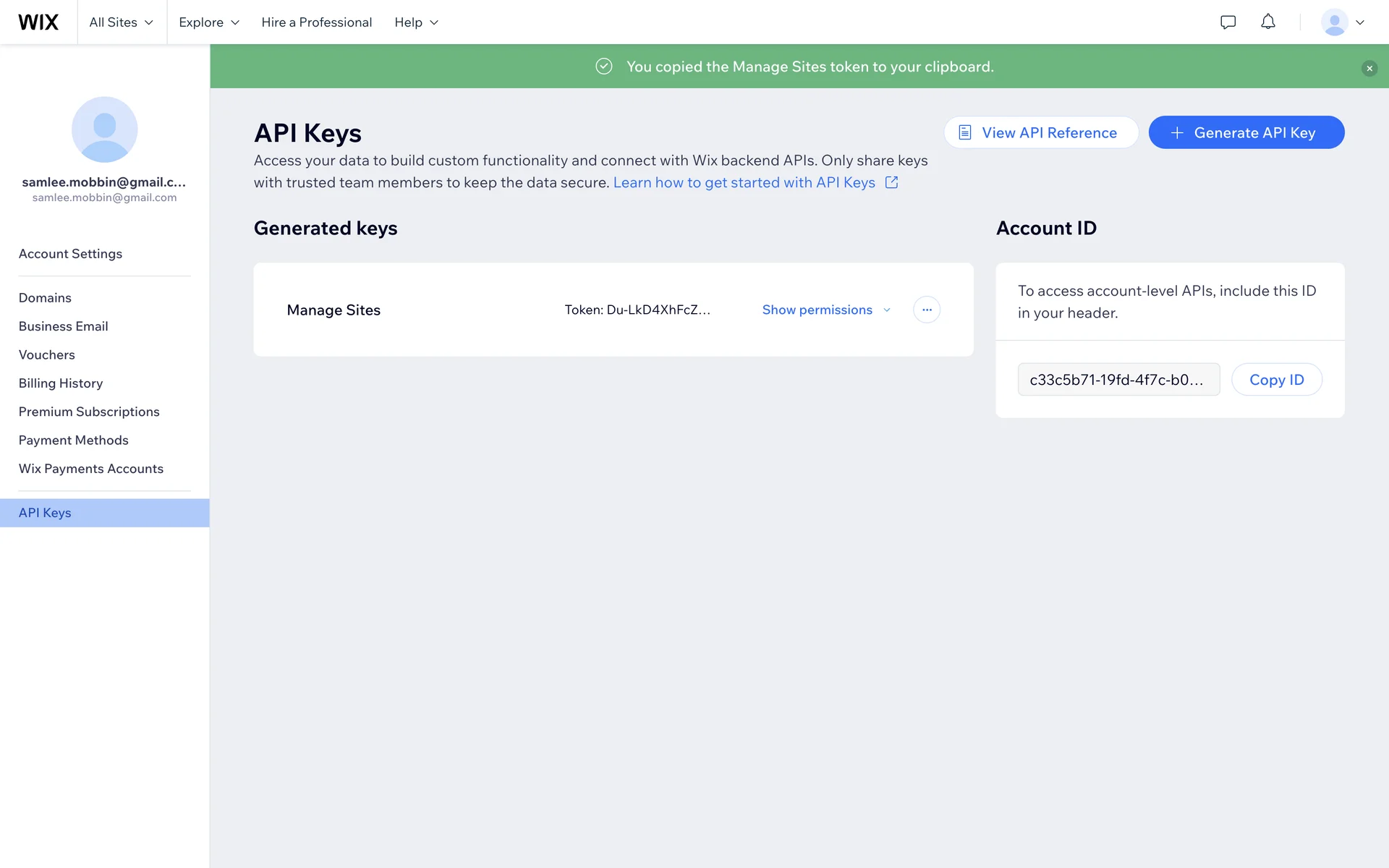Click the top-right account avatar icon
Viewport: 1389px width, 868px height.
point(1334,22)
